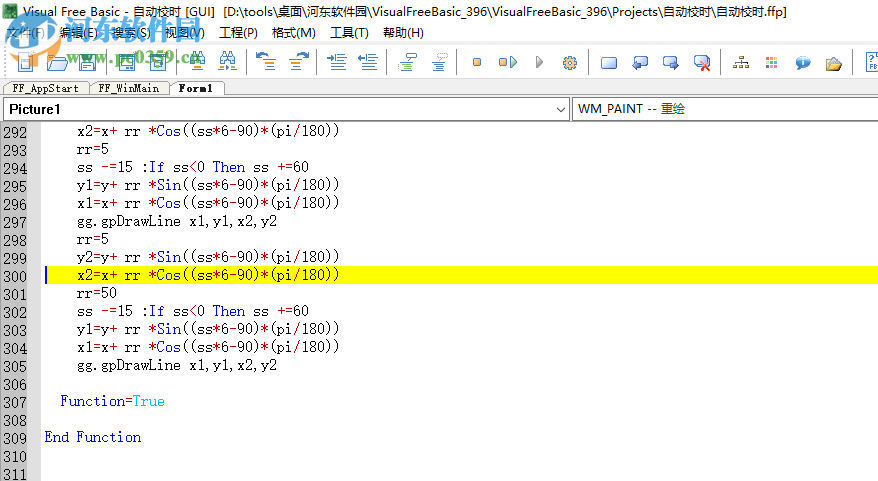Open the 格式(M) menu
The image size is (878, 481).
click(x=293, y=33)
